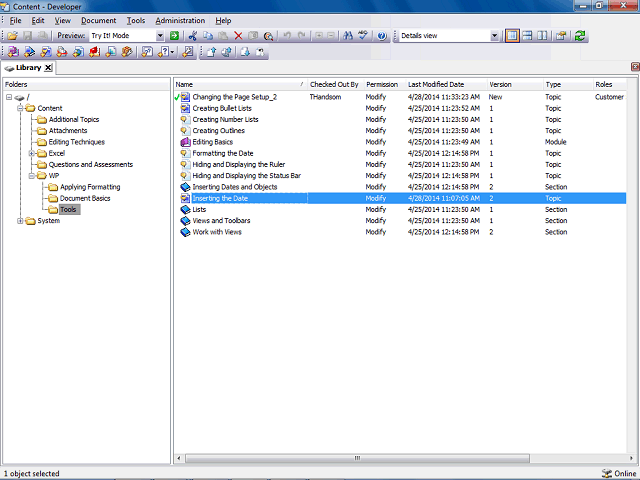Select the Formatting the Date topic row
The width and height of the screenshot is (640, 480).
pyautogui.click(x=400, y=153)
